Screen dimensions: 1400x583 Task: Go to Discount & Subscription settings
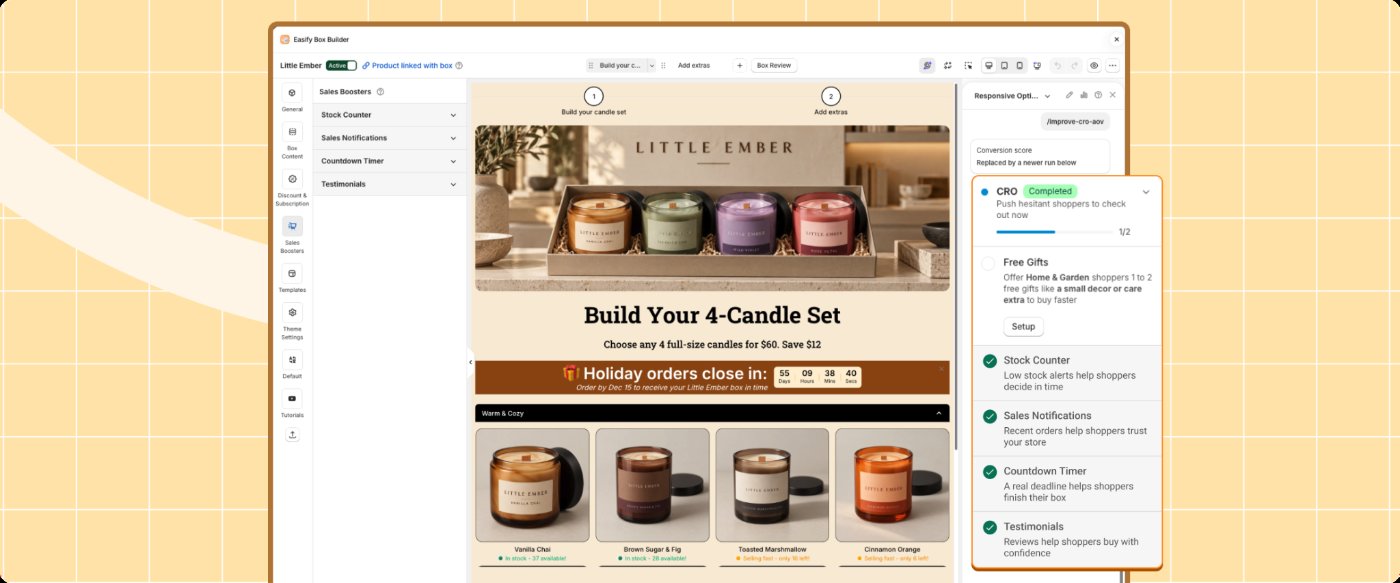[292, 188]
